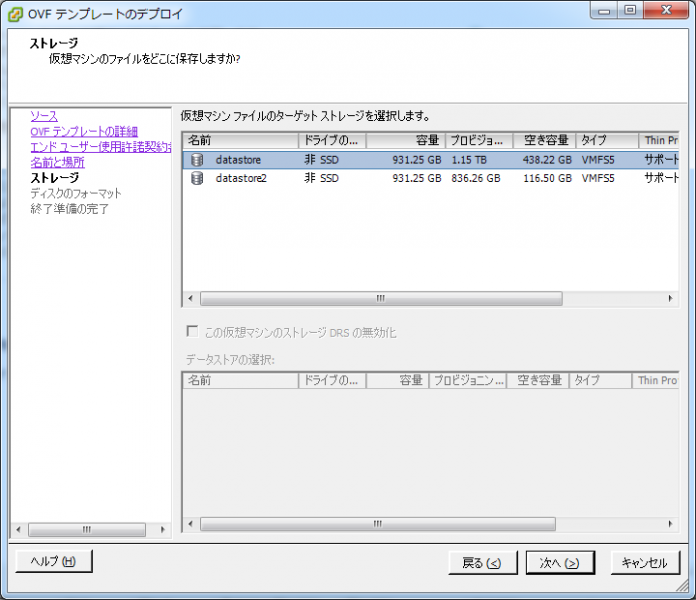Click the 戻る (<) button
696x600 pixels.
point(482,563)
